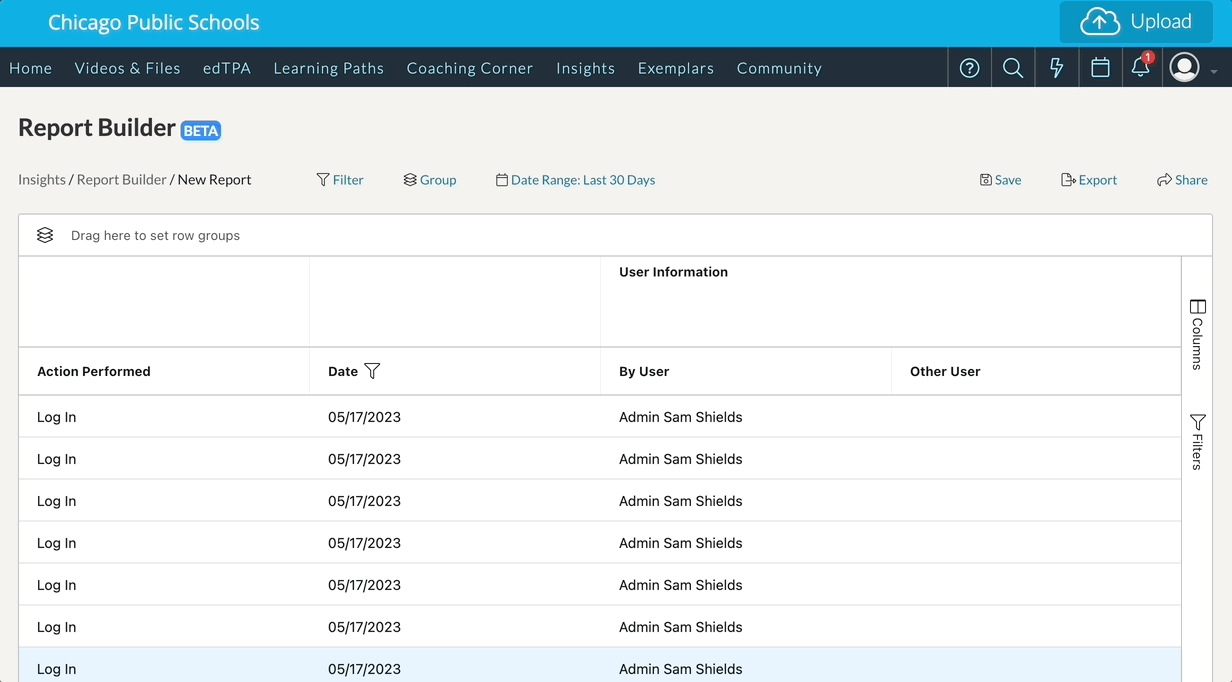Image resolution: width=1232 pixels, height=682 pixels.
Task: Open search with the magnifier icon
Action: click(1013, 68)
